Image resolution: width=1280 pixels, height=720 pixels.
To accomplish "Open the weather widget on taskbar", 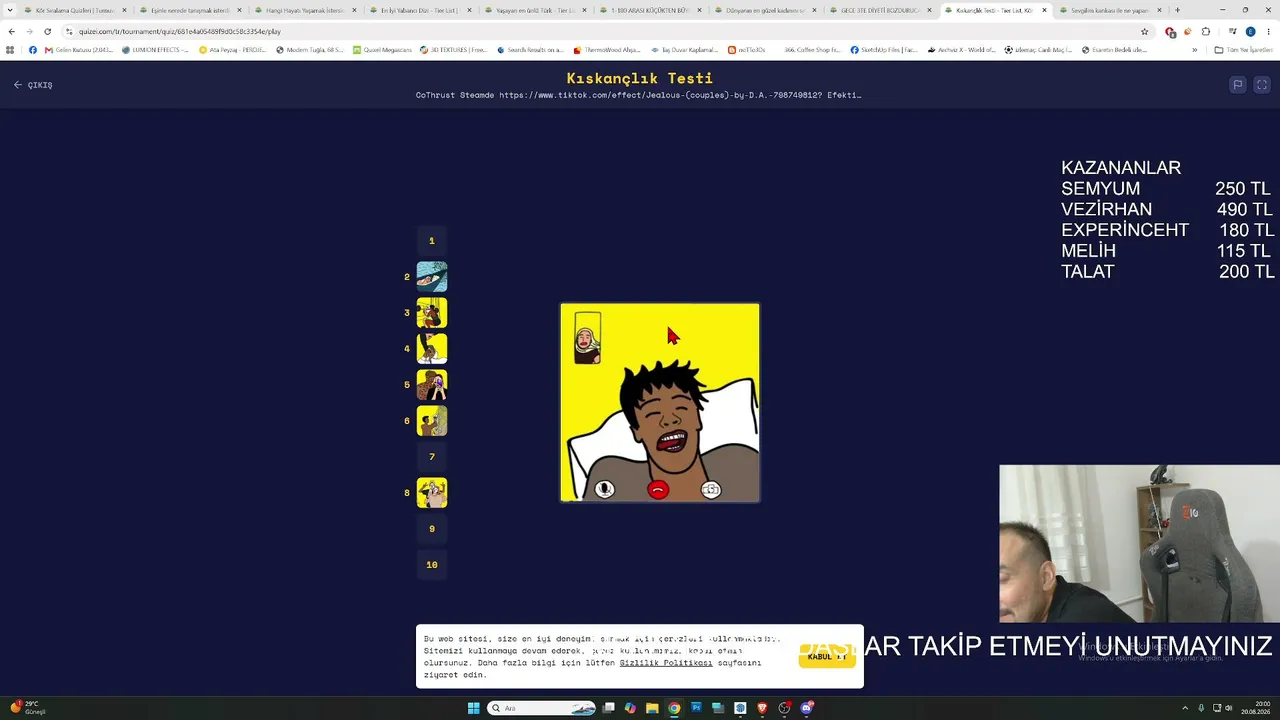I will (x=28, y=708).
